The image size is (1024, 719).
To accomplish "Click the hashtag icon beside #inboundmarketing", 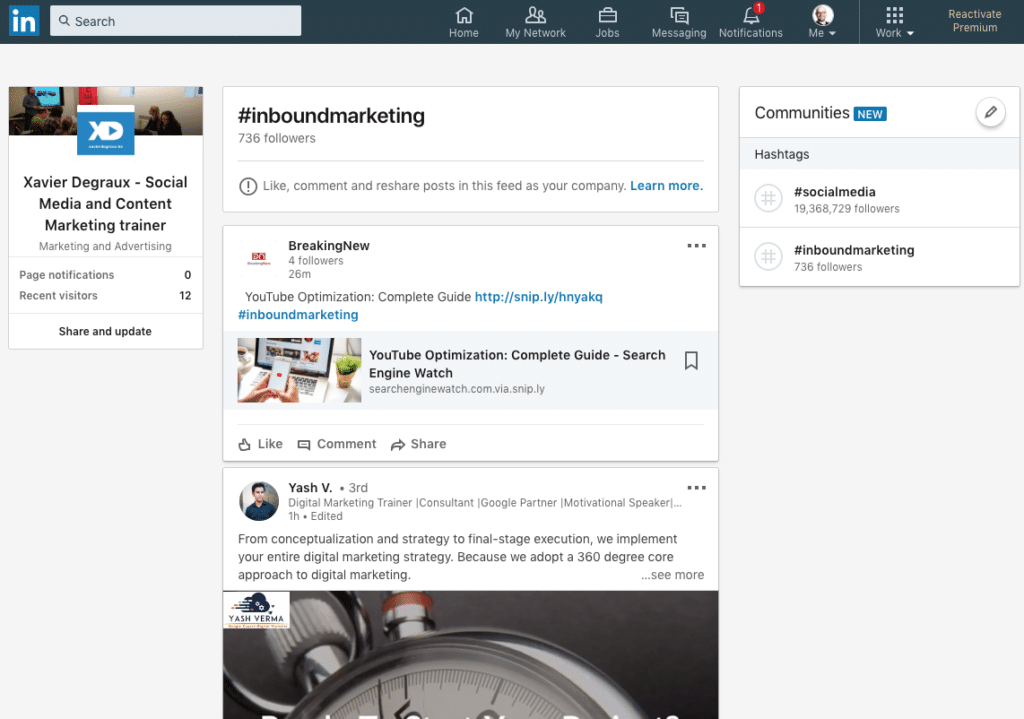I will coord(769,257).
